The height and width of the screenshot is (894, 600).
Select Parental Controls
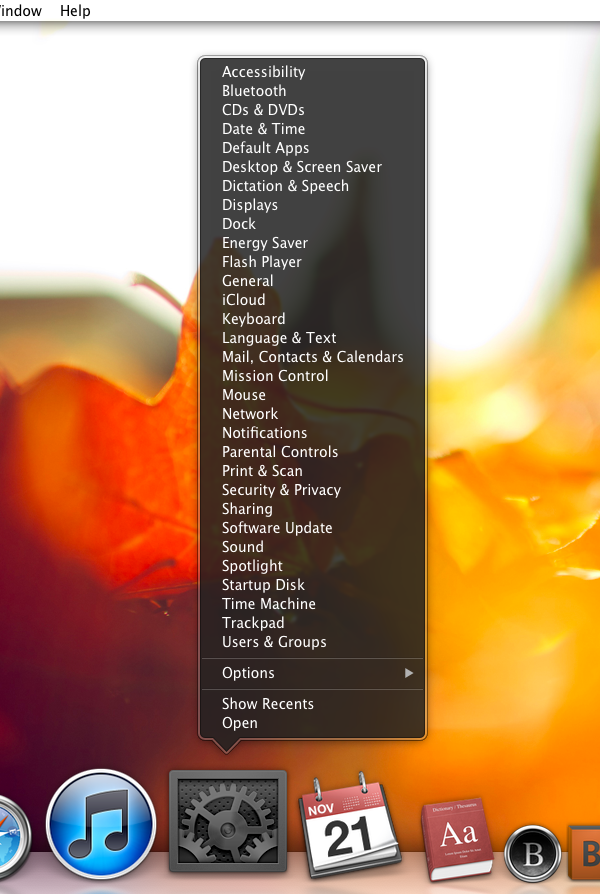pyautogui.click(x=279, y=452)
